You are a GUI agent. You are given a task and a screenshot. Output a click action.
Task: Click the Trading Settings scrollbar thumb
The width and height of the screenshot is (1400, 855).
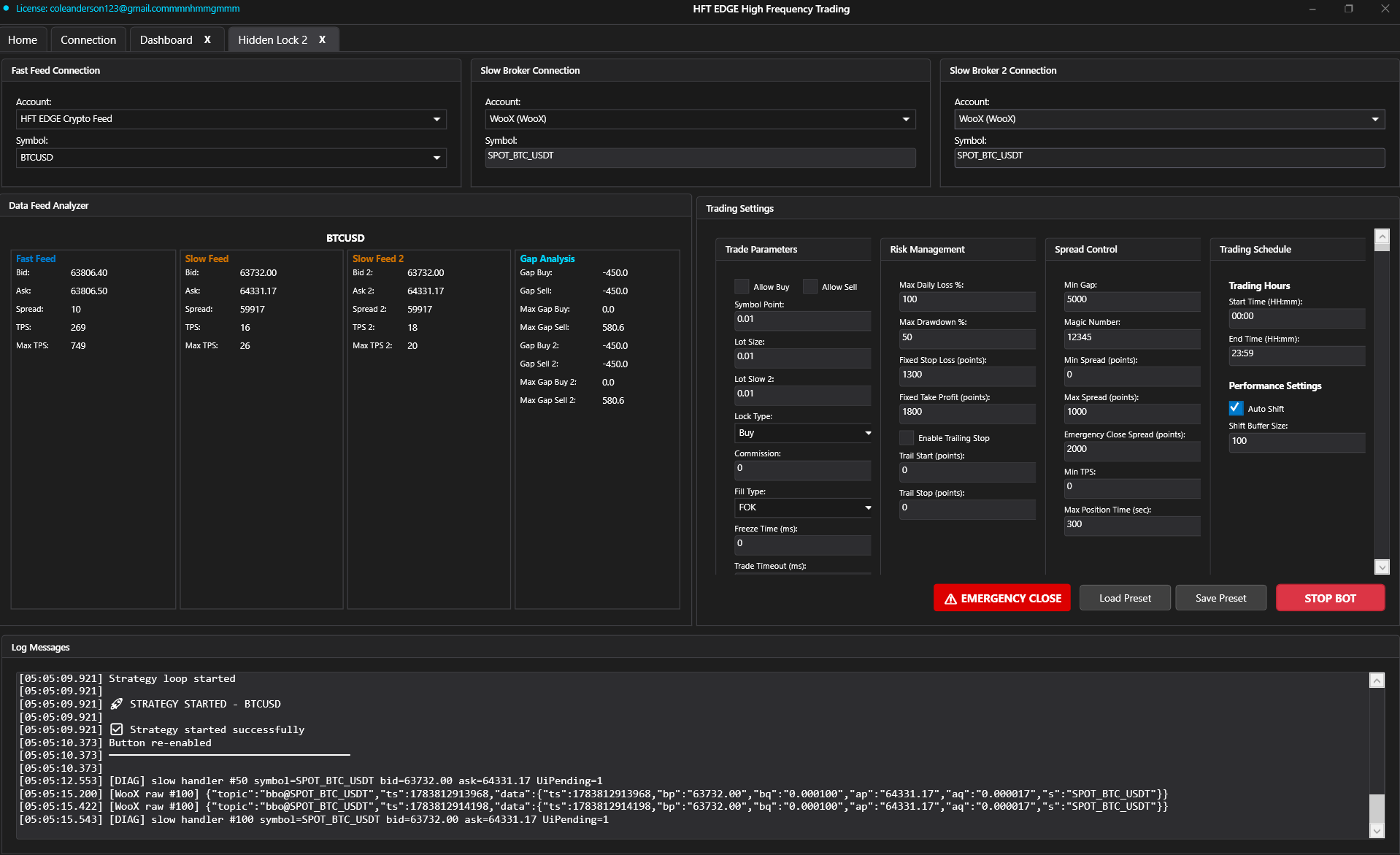point(1382,247)
